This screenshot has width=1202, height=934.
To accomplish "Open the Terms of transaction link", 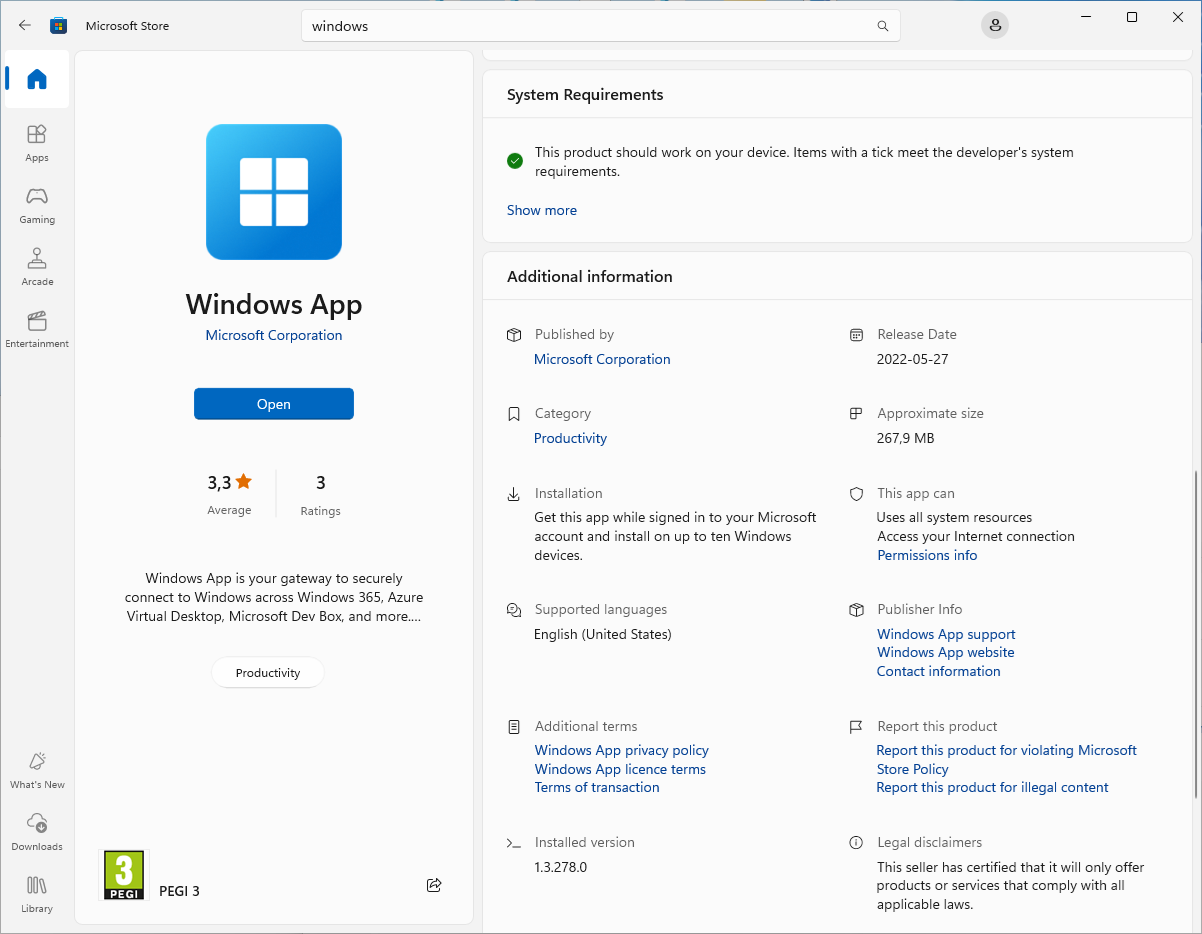I will pyautogui.click(x=597, y=787).
